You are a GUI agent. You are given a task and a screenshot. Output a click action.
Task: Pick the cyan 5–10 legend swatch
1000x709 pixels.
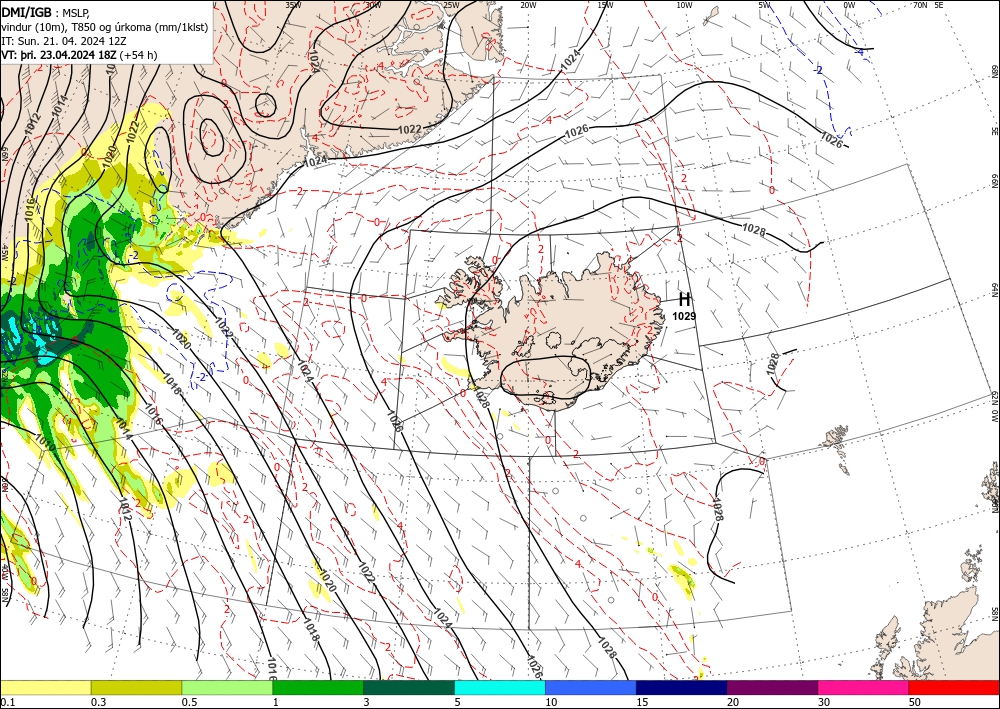pyautogui.click(x=500, y=687)
